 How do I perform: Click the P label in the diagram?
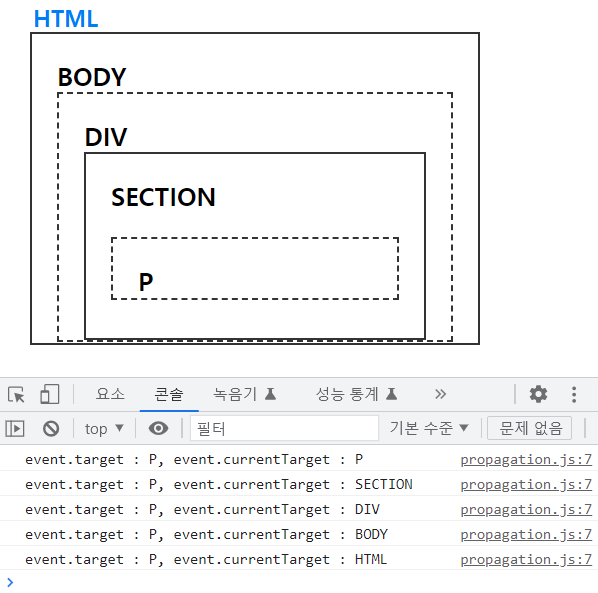point(146,282)
